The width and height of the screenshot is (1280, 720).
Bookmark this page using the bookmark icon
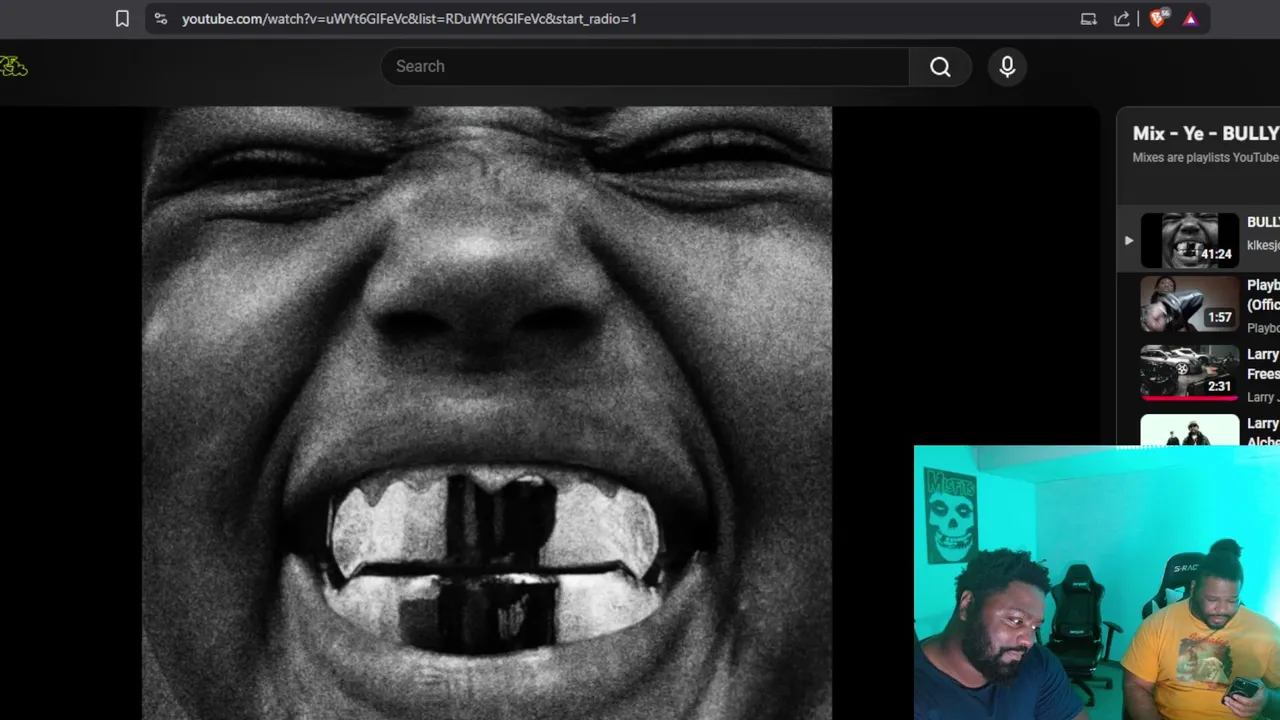(122, 18)
